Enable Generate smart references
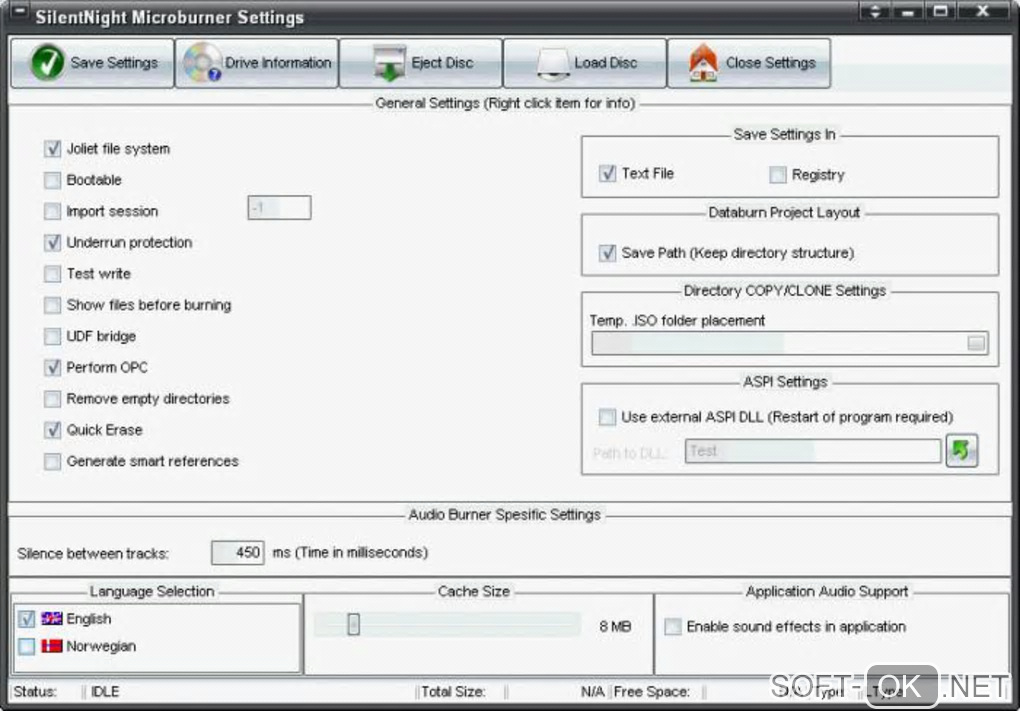This screenshot has height=711, width=1020. pyautogui.click(x=52, y=461)
